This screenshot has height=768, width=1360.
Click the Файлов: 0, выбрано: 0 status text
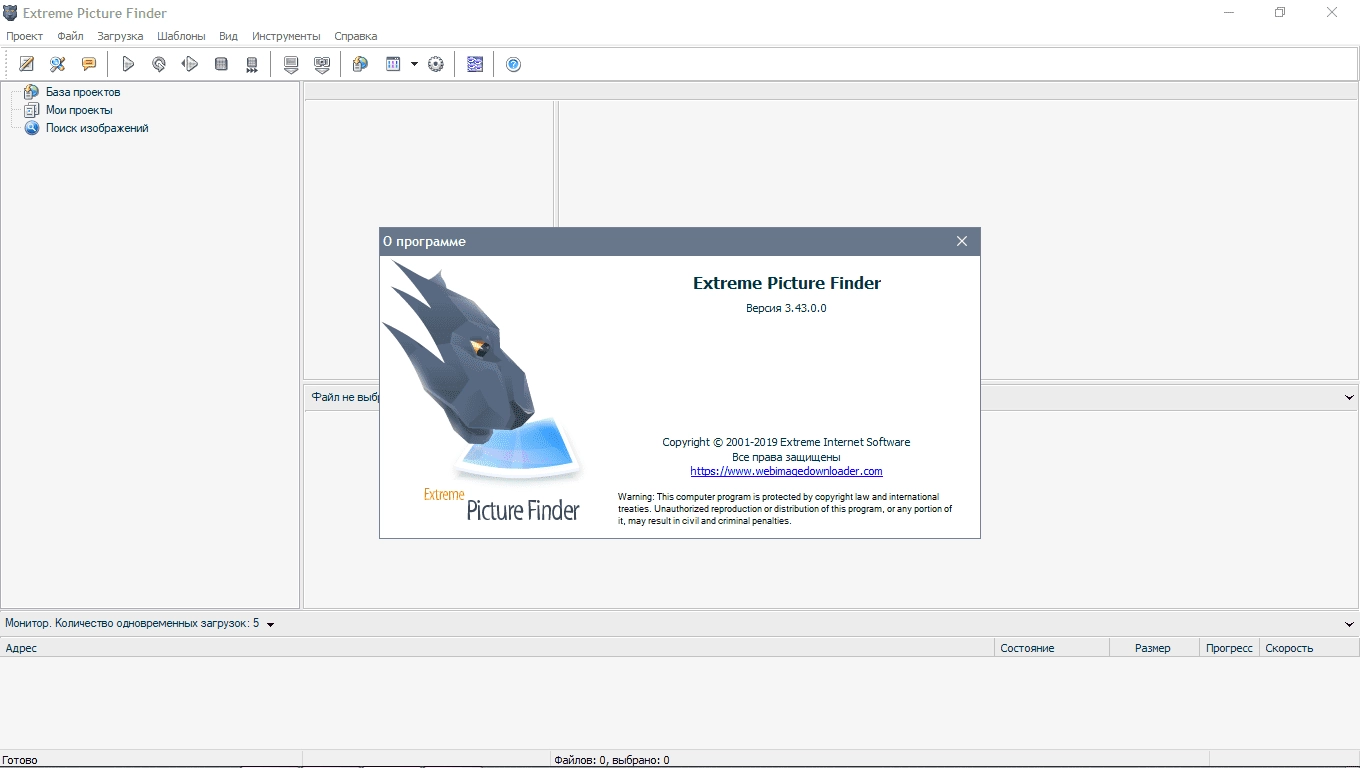(612, 760)
